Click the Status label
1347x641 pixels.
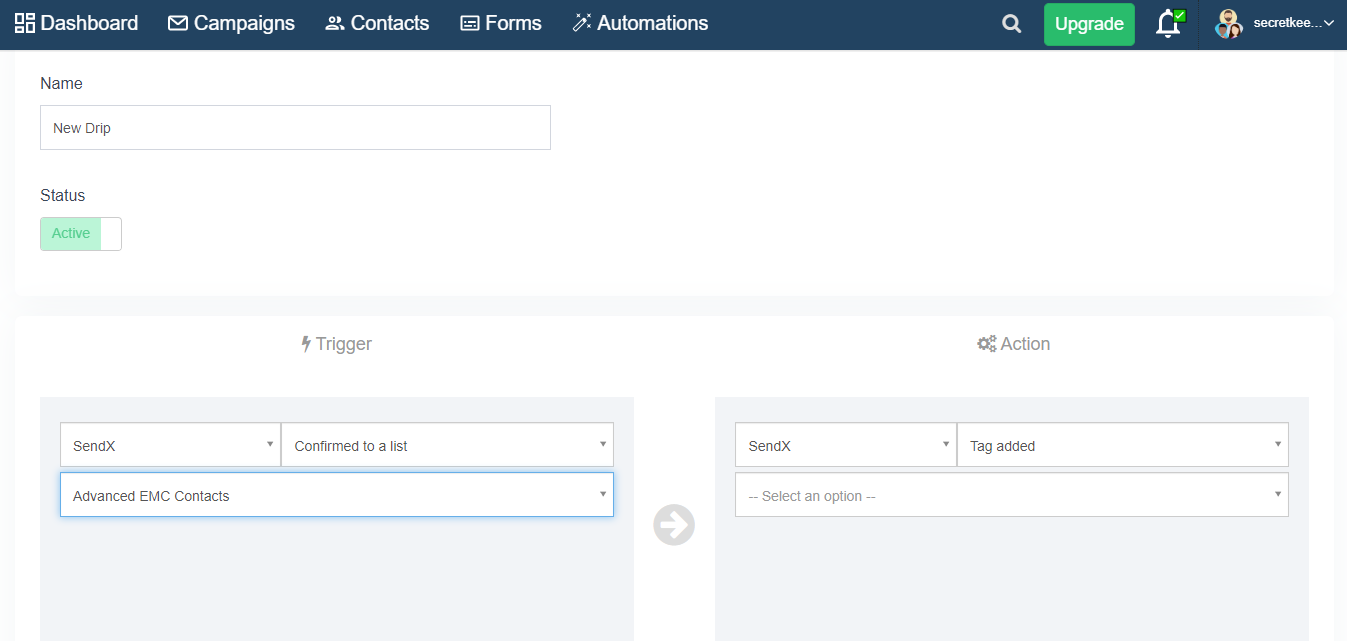(x=63, y=195)
